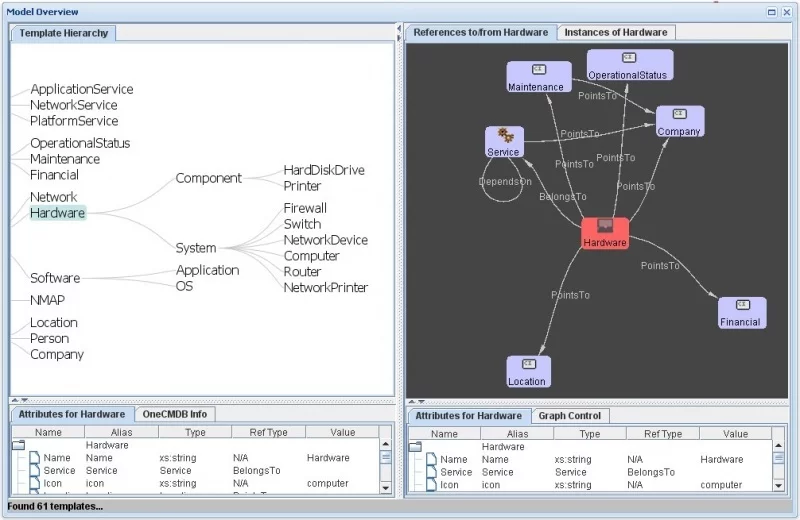
Task: Collapse the Hardware folder in right attributes table
Action: [x=415, y=447]
